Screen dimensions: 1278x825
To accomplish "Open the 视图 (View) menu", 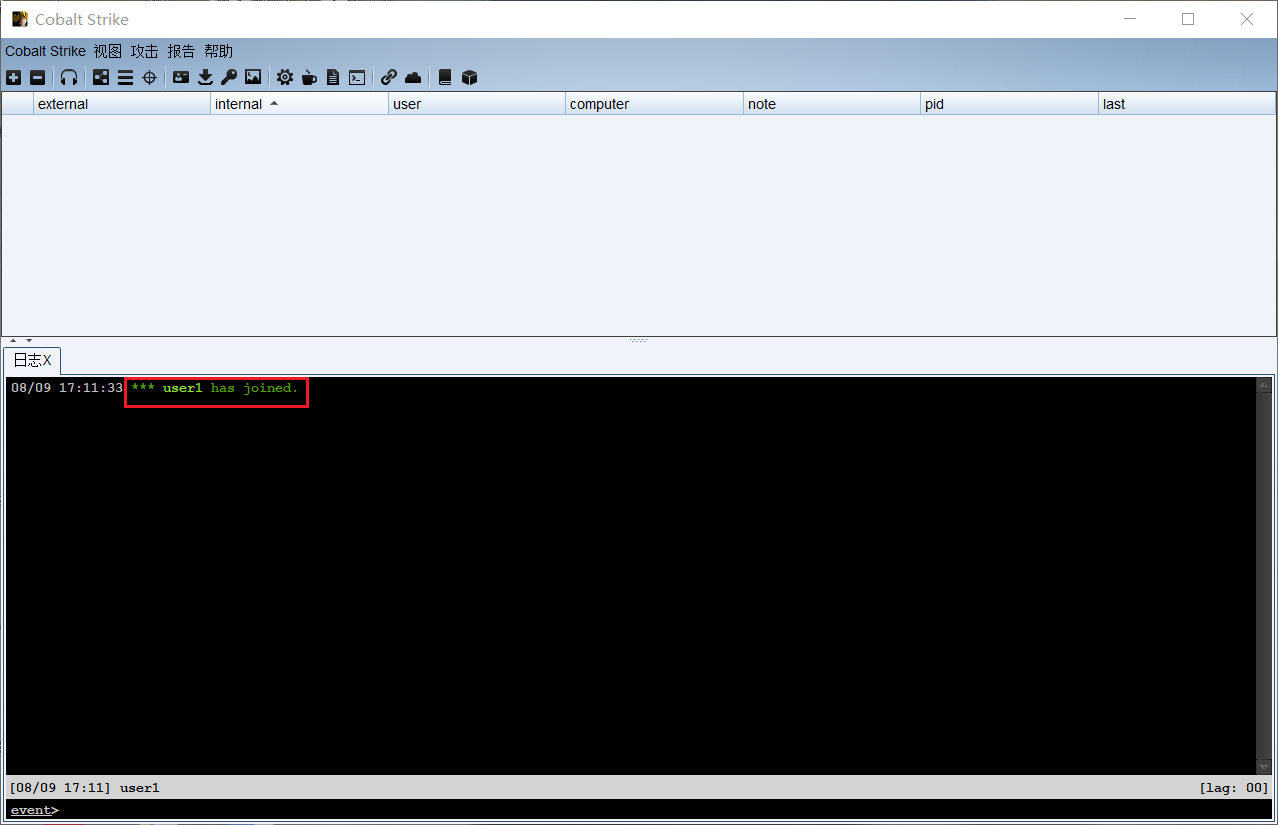I will click(x=108, y=51).
